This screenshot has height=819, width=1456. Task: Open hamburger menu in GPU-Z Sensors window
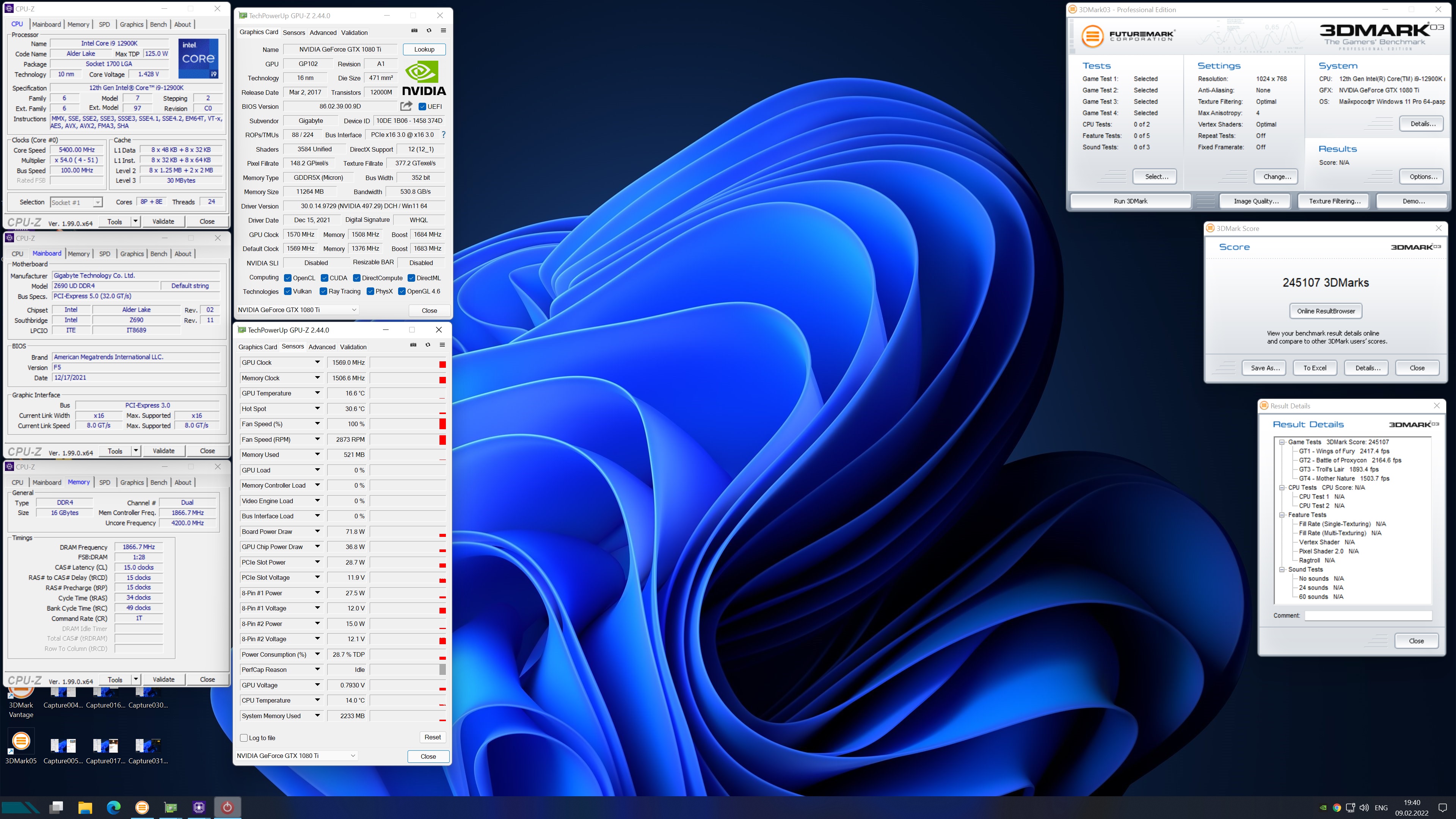[x=442, y=345]
